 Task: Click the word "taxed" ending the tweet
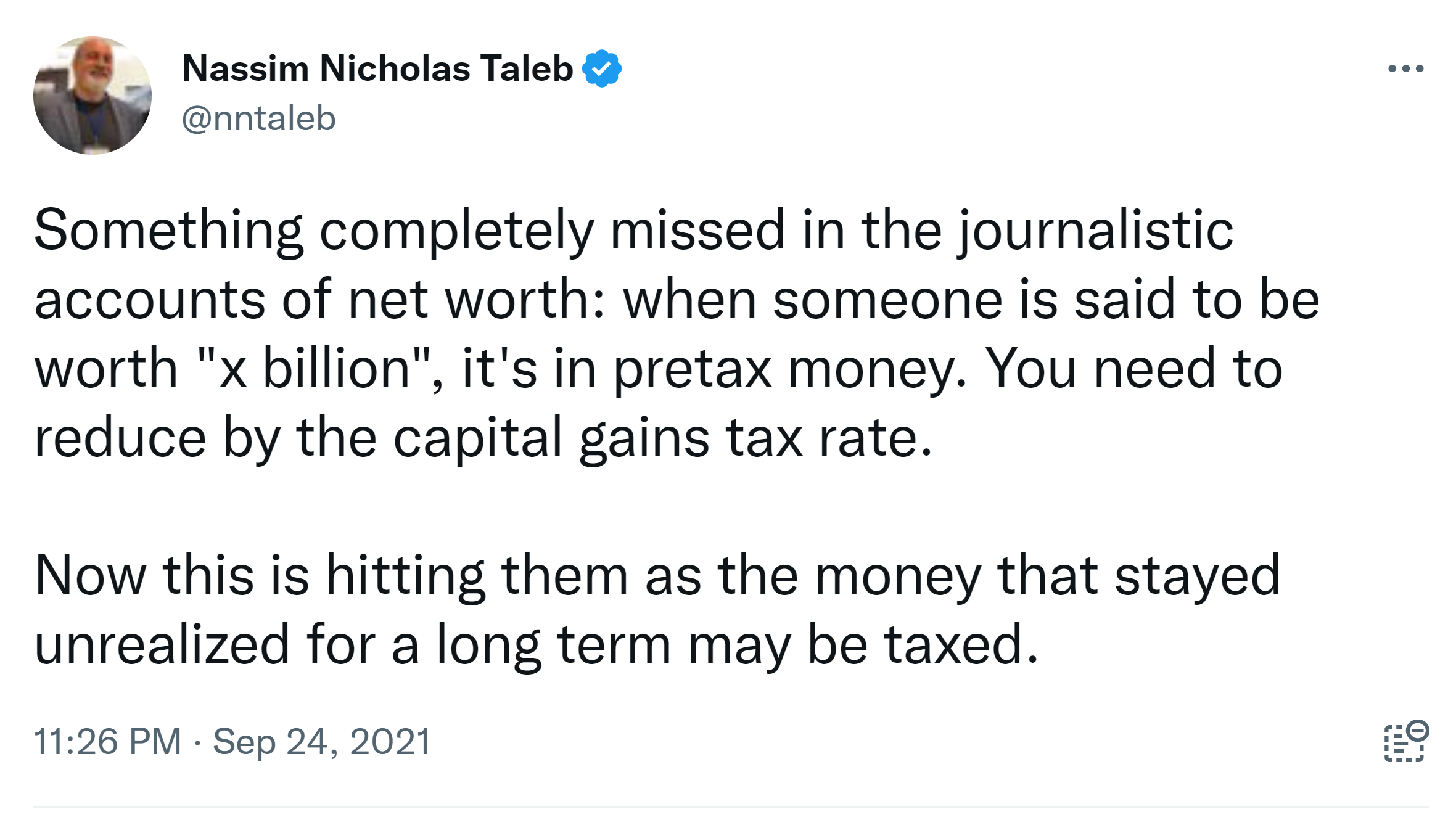[961, 645]
